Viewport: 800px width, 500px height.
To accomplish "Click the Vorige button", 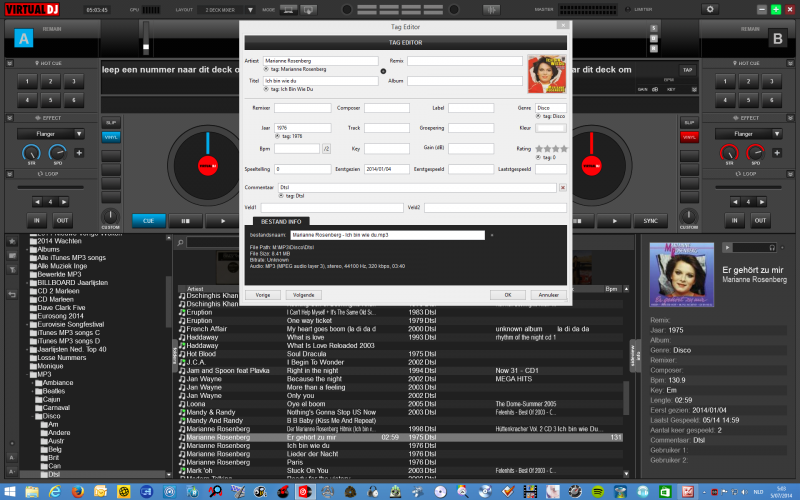I will click(x=263, y=295).
